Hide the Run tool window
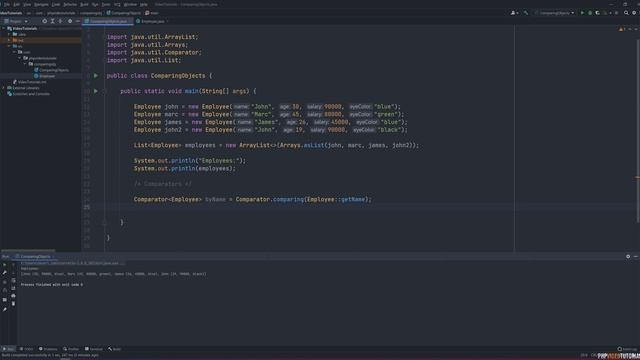 tap(636, 257)
